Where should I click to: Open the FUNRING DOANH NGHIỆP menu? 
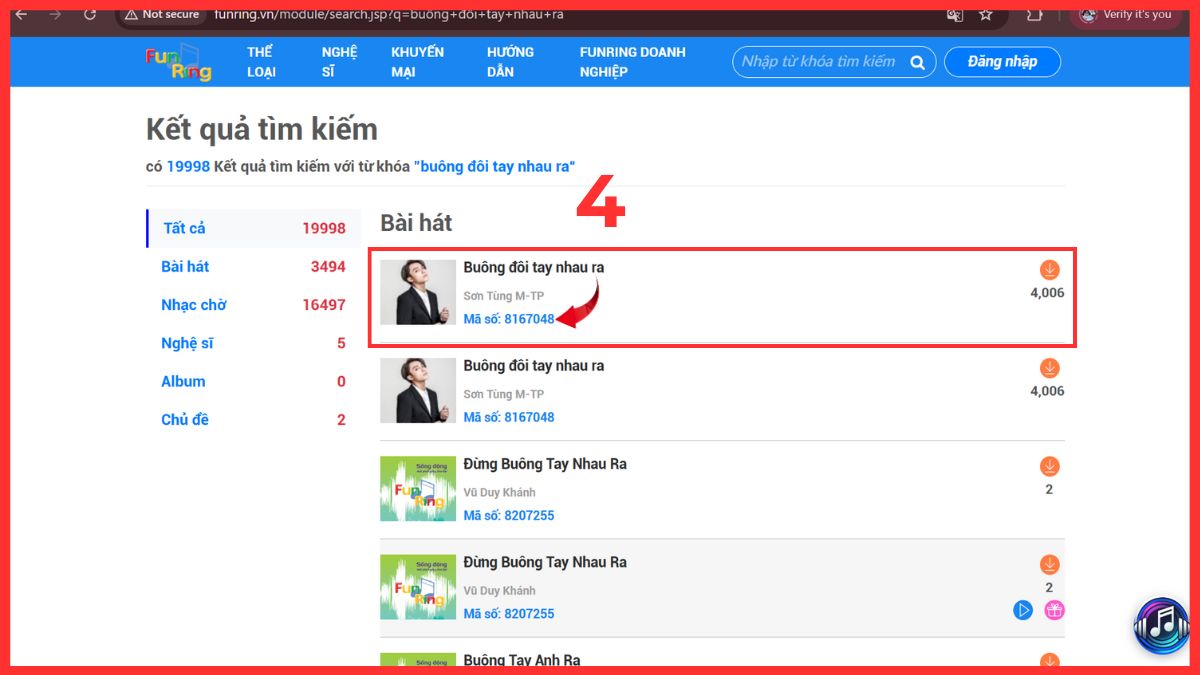pos(632,62)
